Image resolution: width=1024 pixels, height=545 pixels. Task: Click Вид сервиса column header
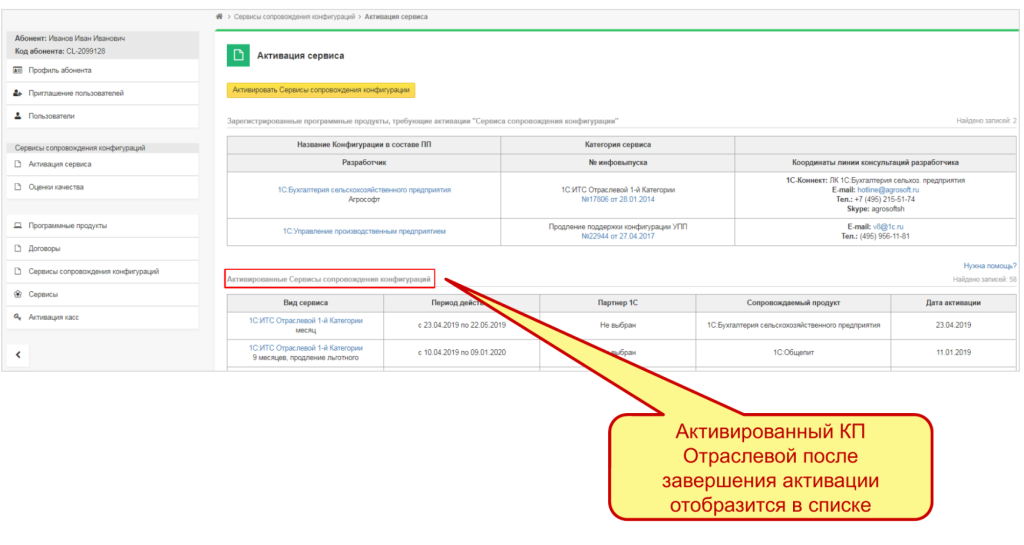(x=305, y=303)
